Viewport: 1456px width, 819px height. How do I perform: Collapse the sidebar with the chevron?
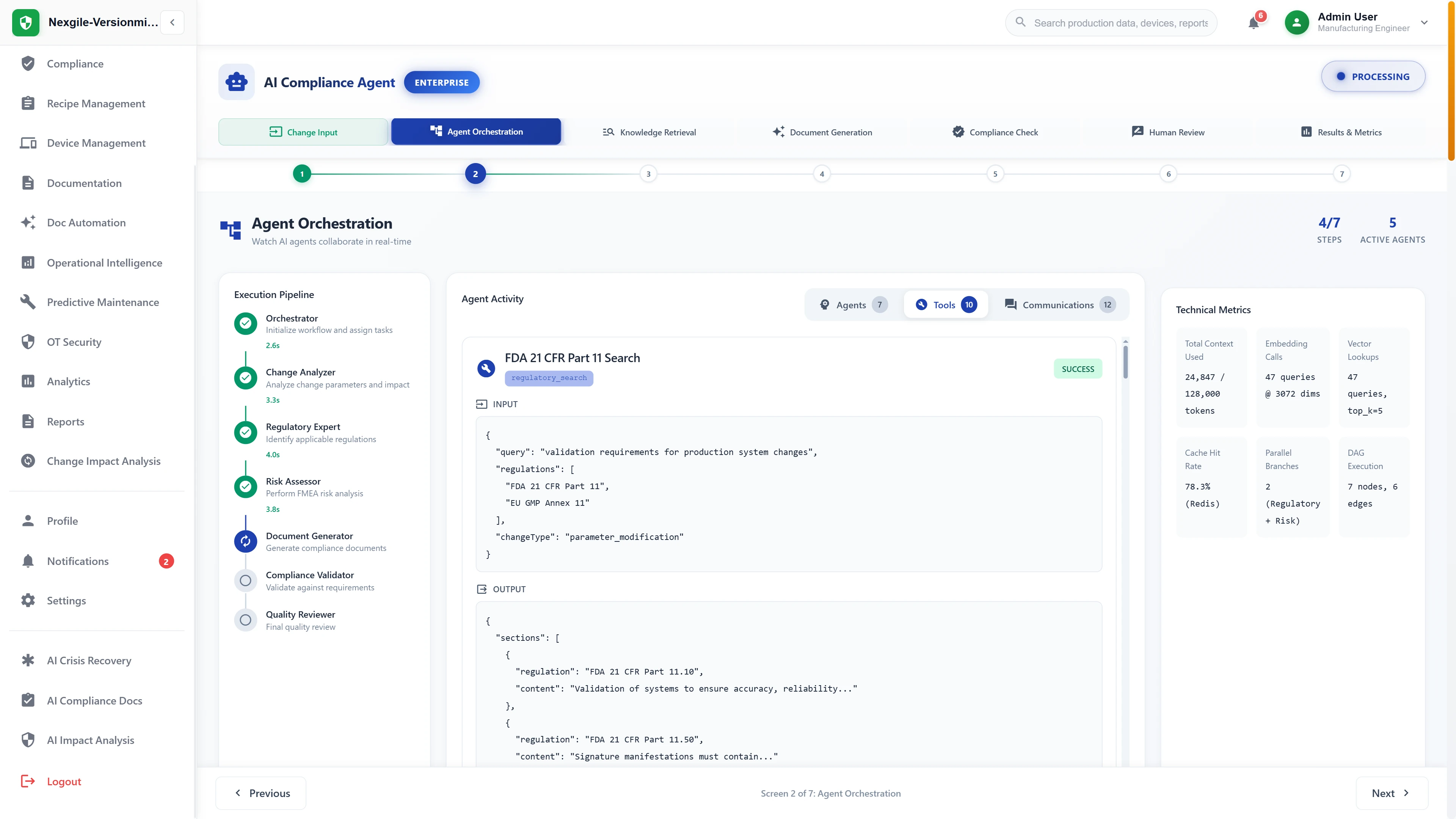(173, 22)
